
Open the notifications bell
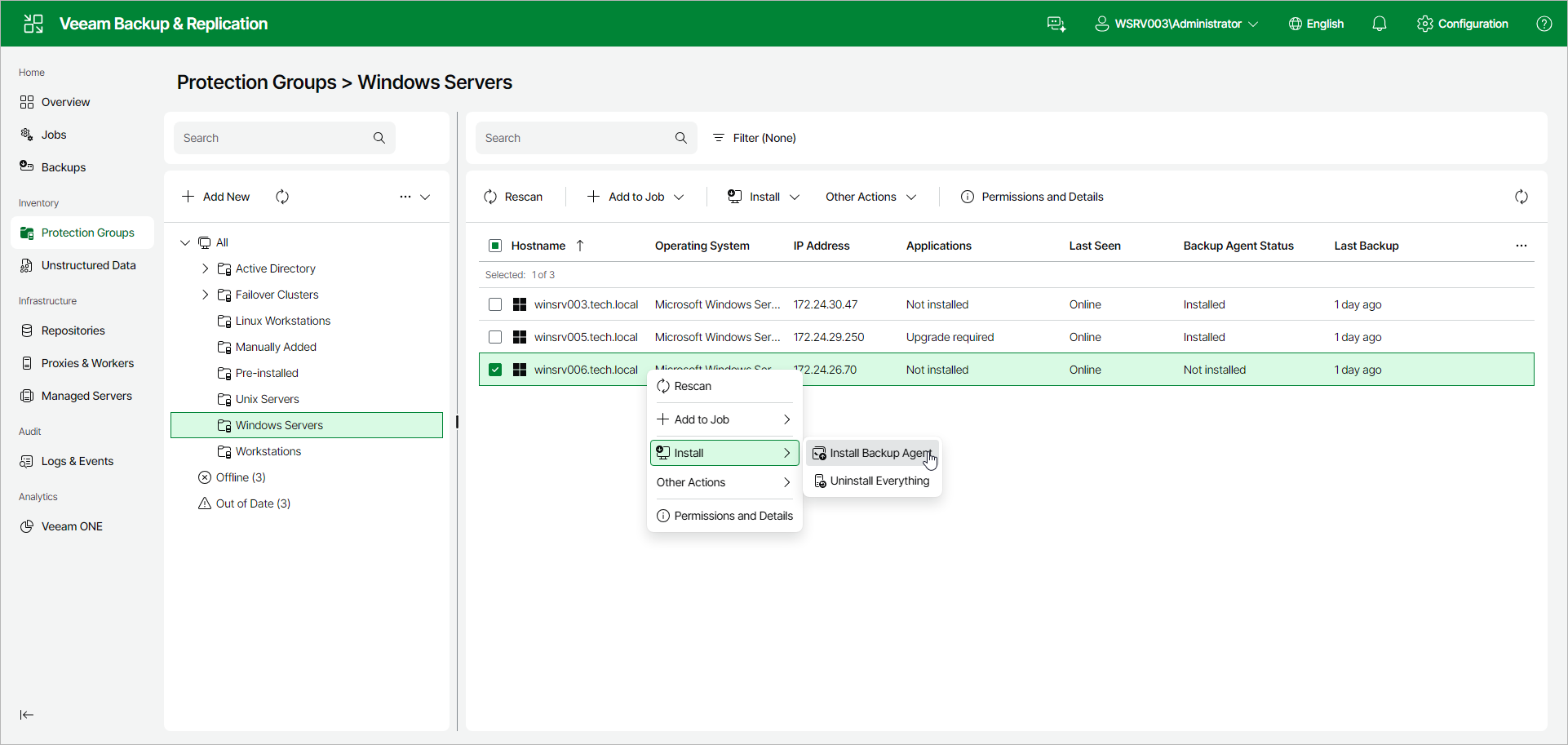pos(1380,24)
